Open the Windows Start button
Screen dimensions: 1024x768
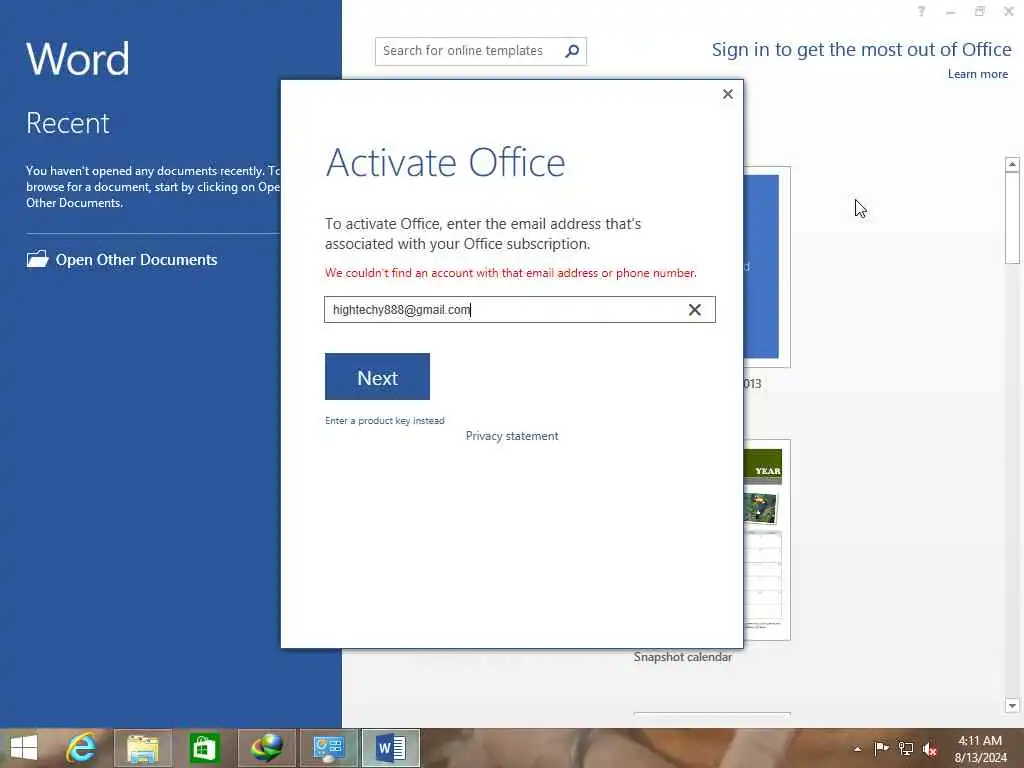pos(24,748)
